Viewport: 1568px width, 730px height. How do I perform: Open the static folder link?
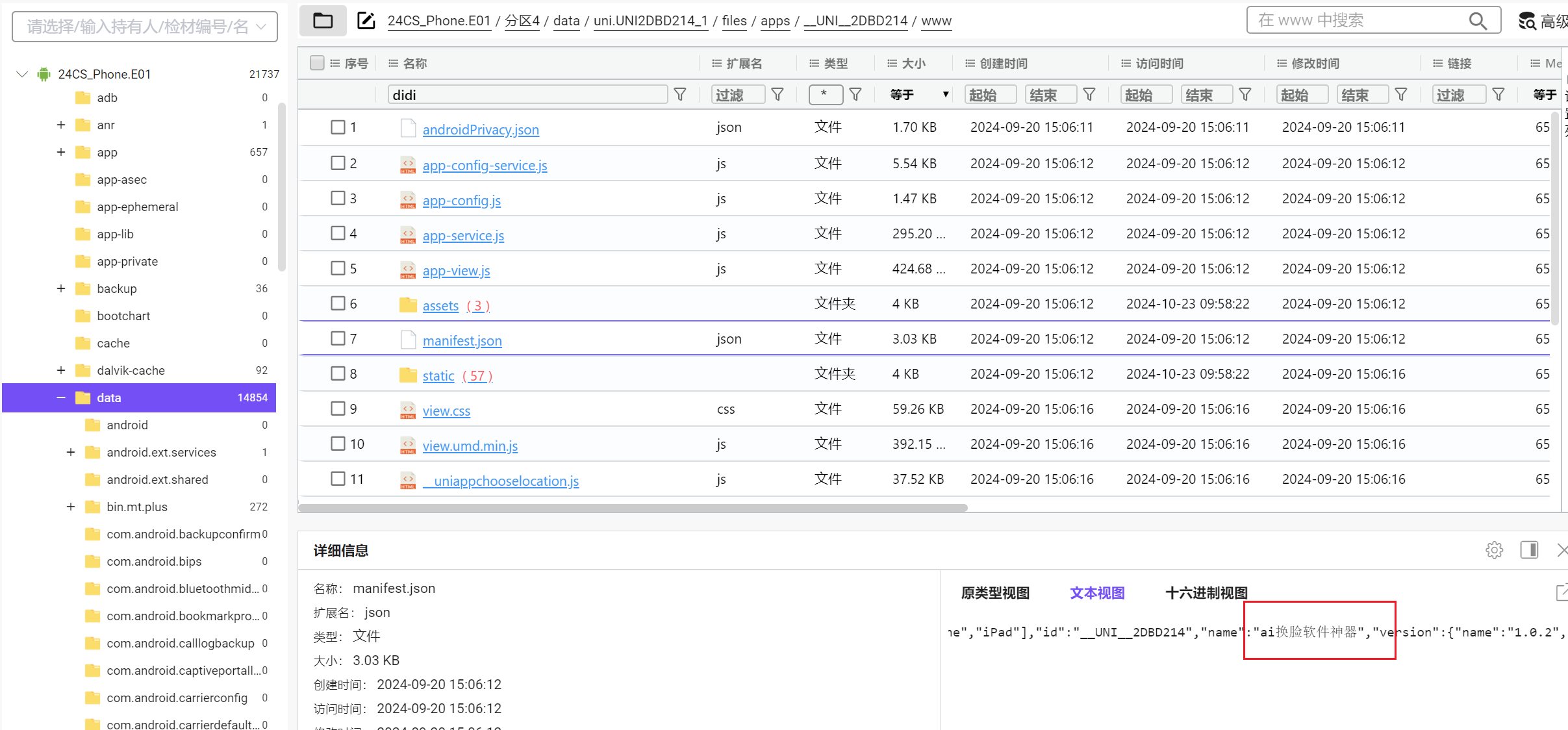438,376
